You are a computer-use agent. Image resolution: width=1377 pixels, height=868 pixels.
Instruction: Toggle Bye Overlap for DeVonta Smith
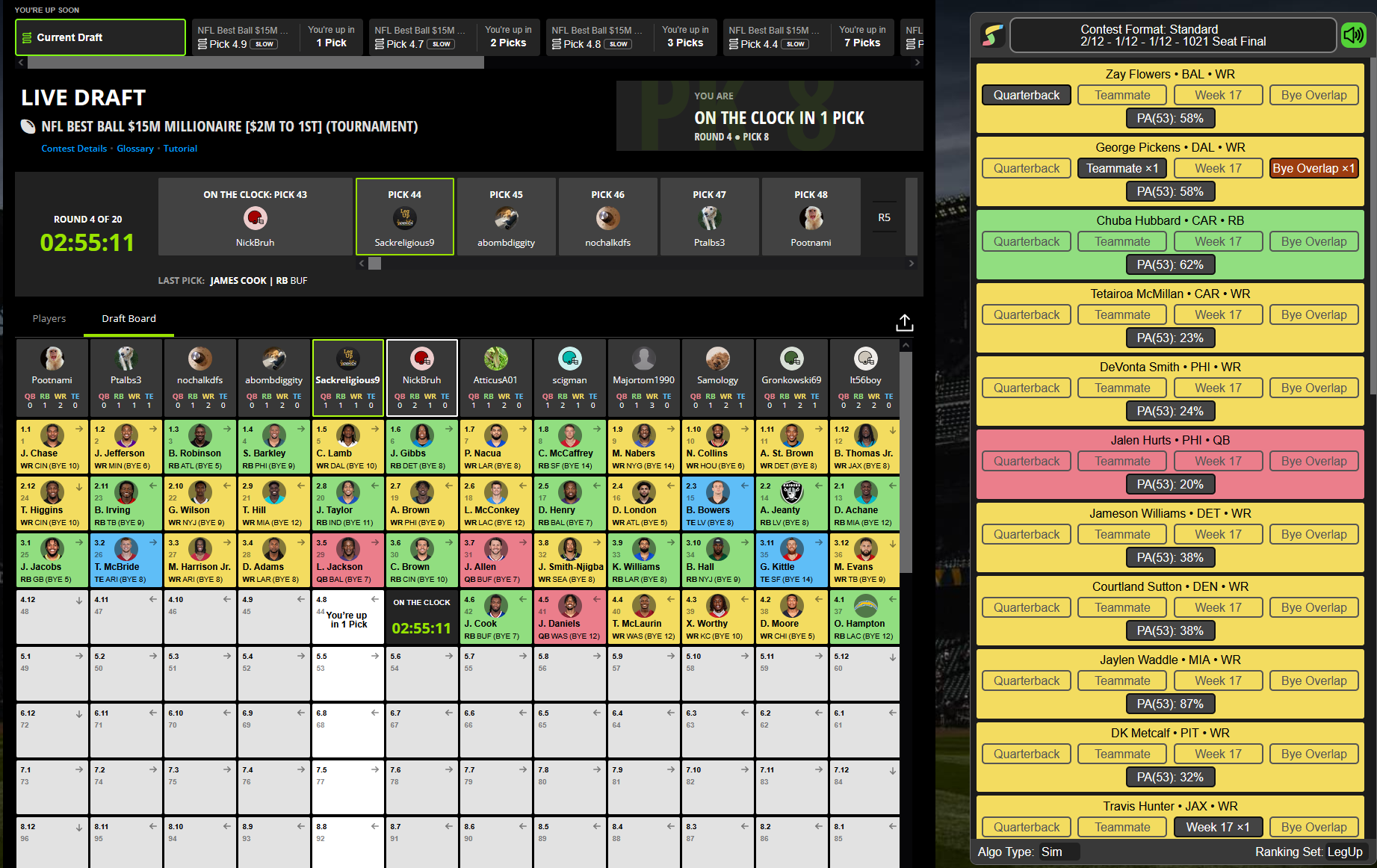point(1313,388)
